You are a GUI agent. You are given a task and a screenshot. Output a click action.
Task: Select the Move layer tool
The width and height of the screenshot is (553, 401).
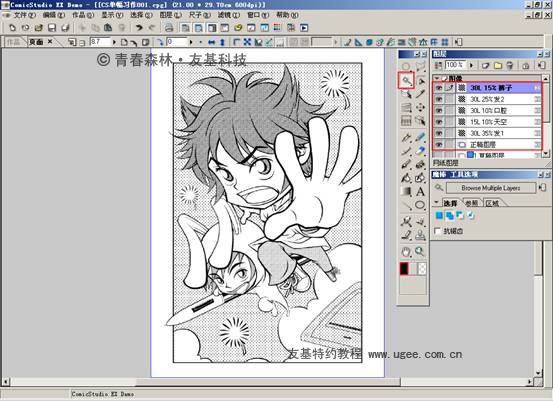420,108
